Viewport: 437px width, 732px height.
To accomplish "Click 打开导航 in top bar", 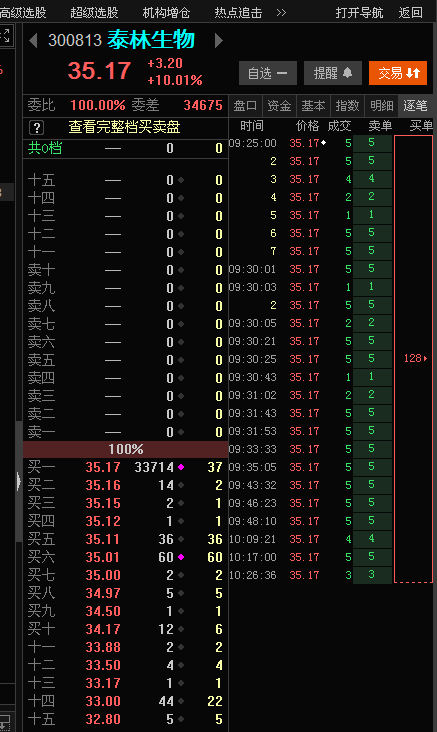I will [x=359, y=13].
